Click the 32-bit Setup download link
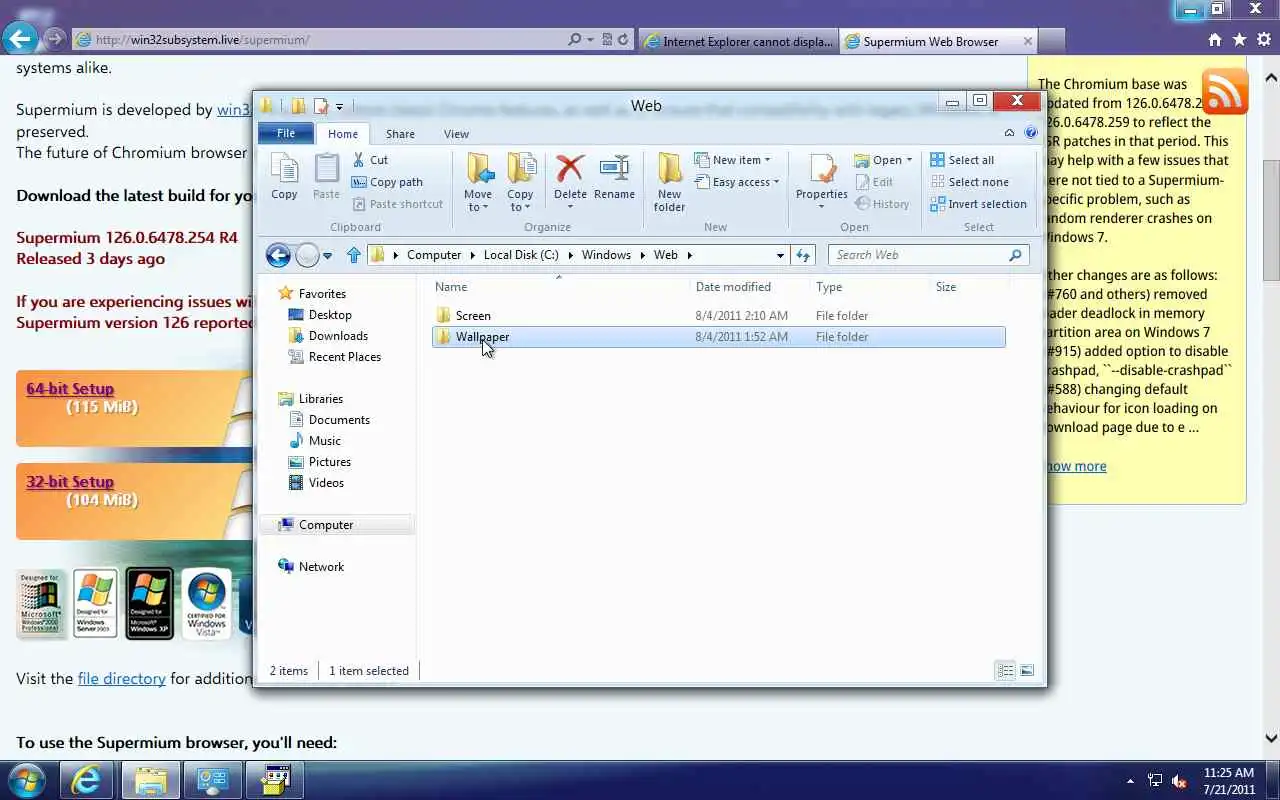 [70, 482]
